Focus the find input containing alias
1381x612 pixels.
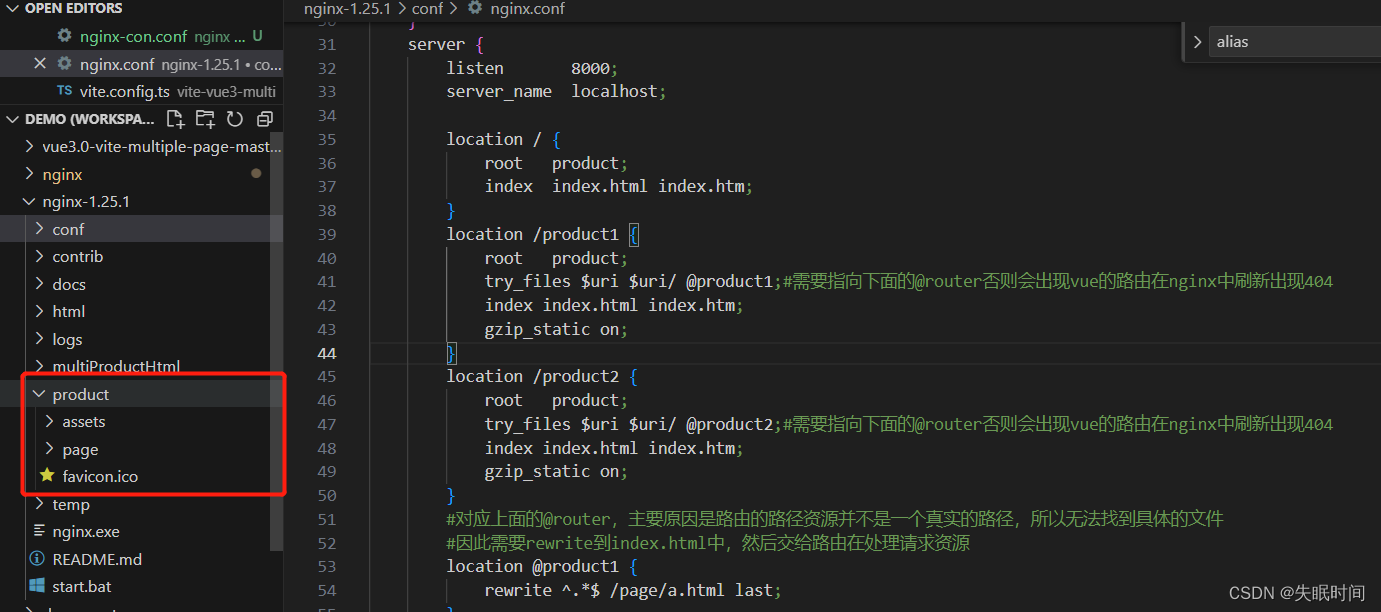tap(1295, 42)
